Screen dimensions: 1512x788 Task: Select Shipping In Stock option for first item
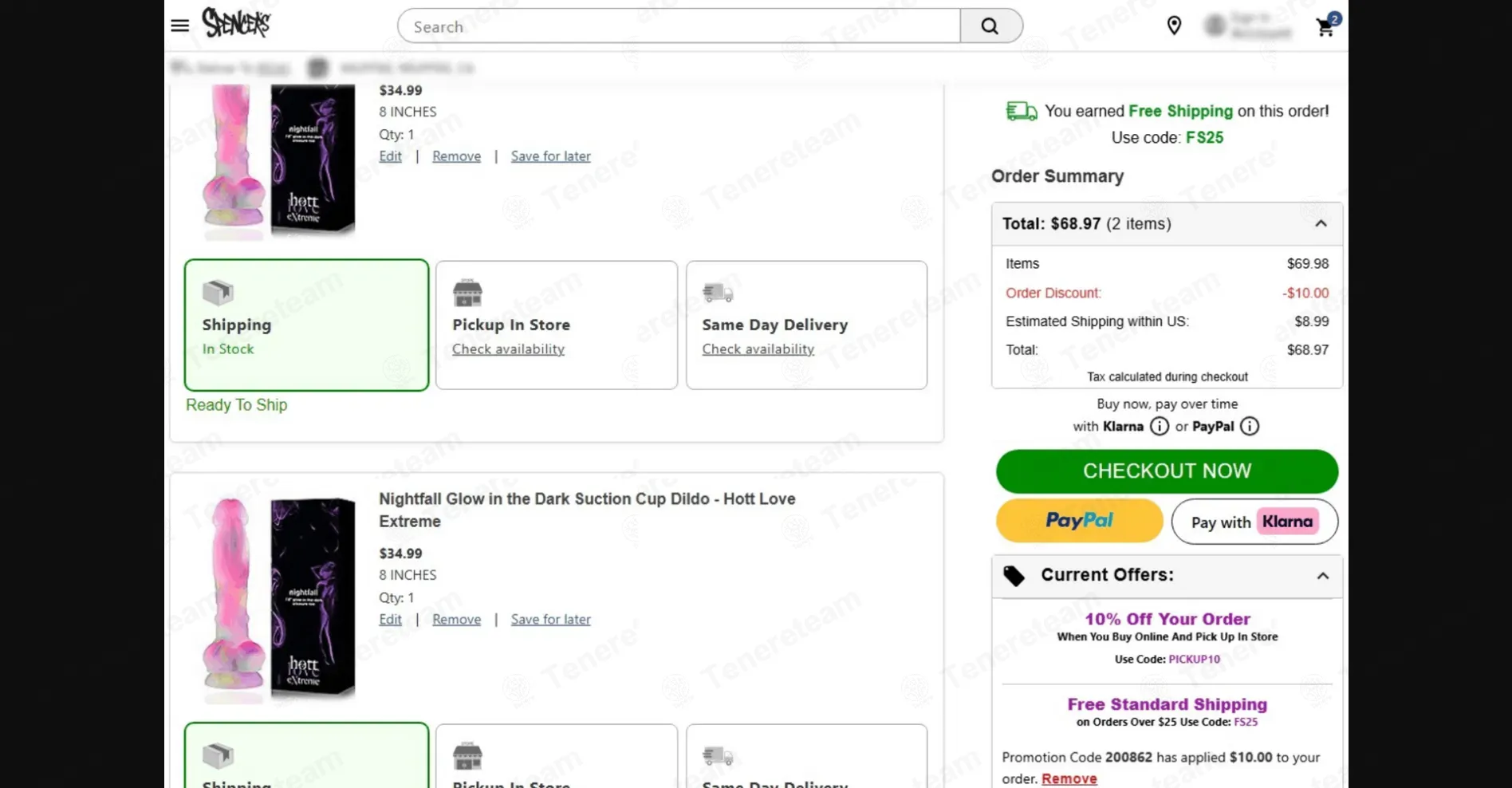point(306,325)
